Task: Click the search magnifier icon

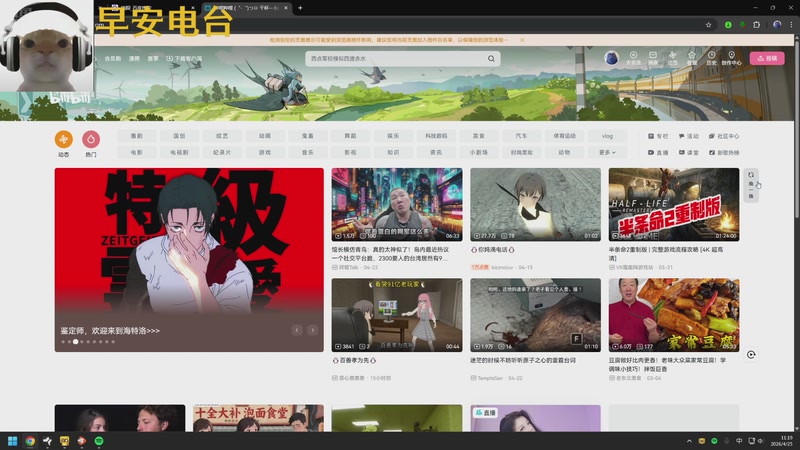Action: pyautogui.click(x=491, y=59)
